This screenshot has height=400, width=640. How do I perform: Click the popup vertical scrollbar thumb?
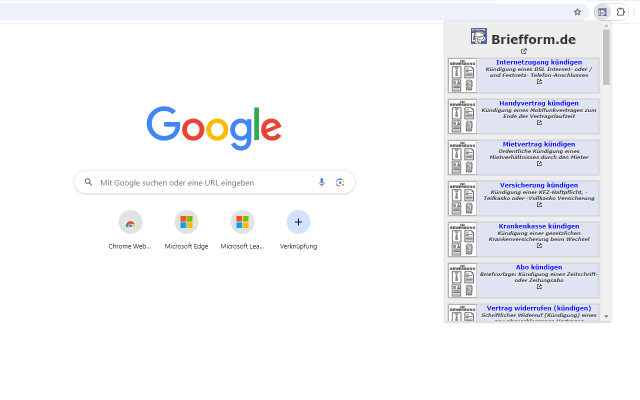pyautogui.click(x=606, y=57)
